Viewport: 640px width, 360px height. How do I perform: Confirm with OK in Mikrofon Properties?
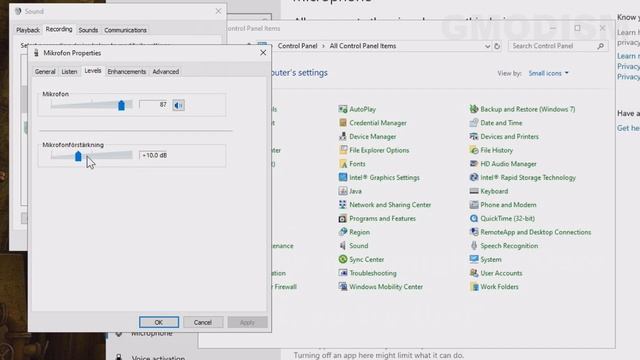[159, 322]
